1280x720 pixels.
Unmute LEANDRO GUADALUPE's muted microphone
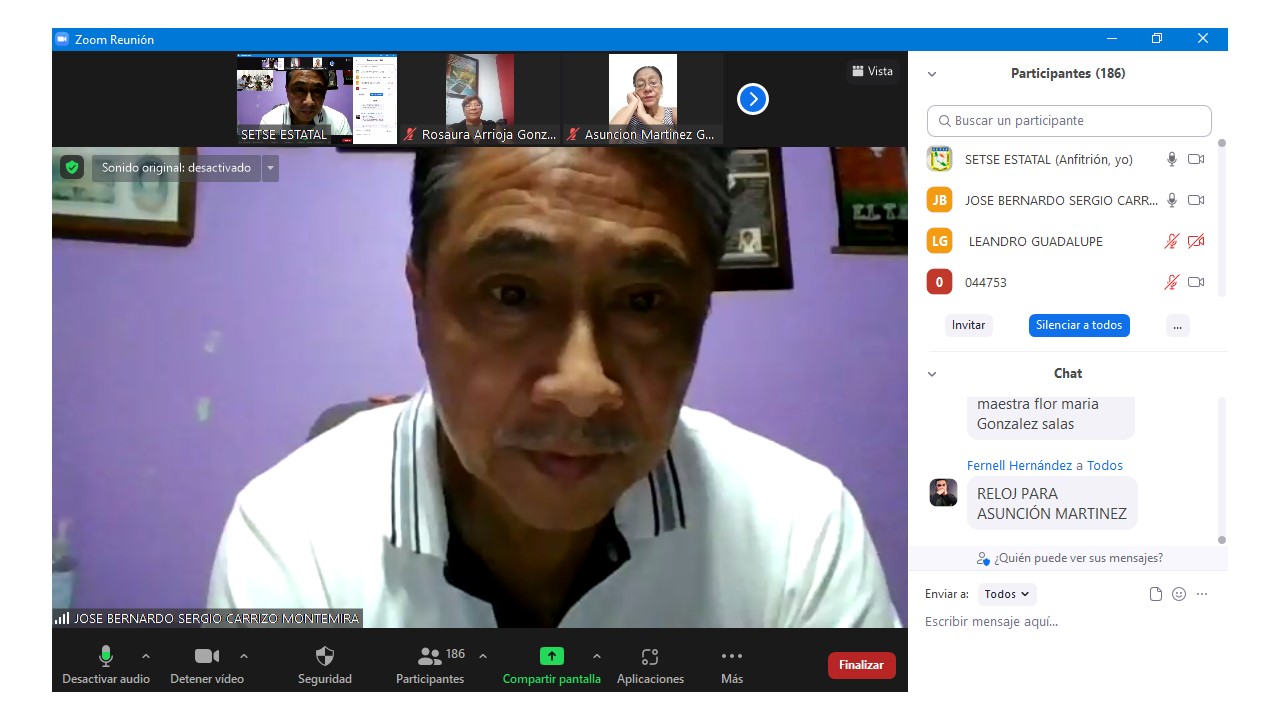pyautogui.click(x=1172, y=241)
